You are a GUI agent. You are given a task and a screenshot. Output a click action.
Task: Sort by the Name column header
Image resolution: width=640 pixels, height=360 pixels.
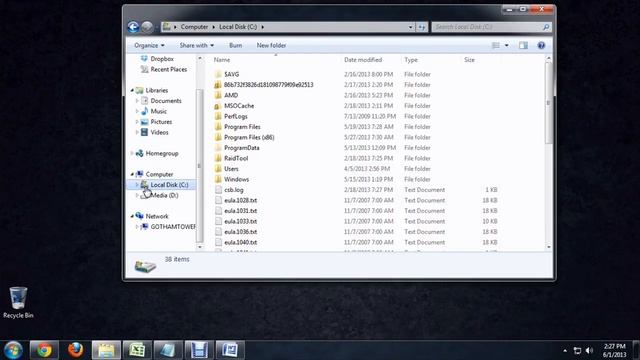[x=222, y=60]
